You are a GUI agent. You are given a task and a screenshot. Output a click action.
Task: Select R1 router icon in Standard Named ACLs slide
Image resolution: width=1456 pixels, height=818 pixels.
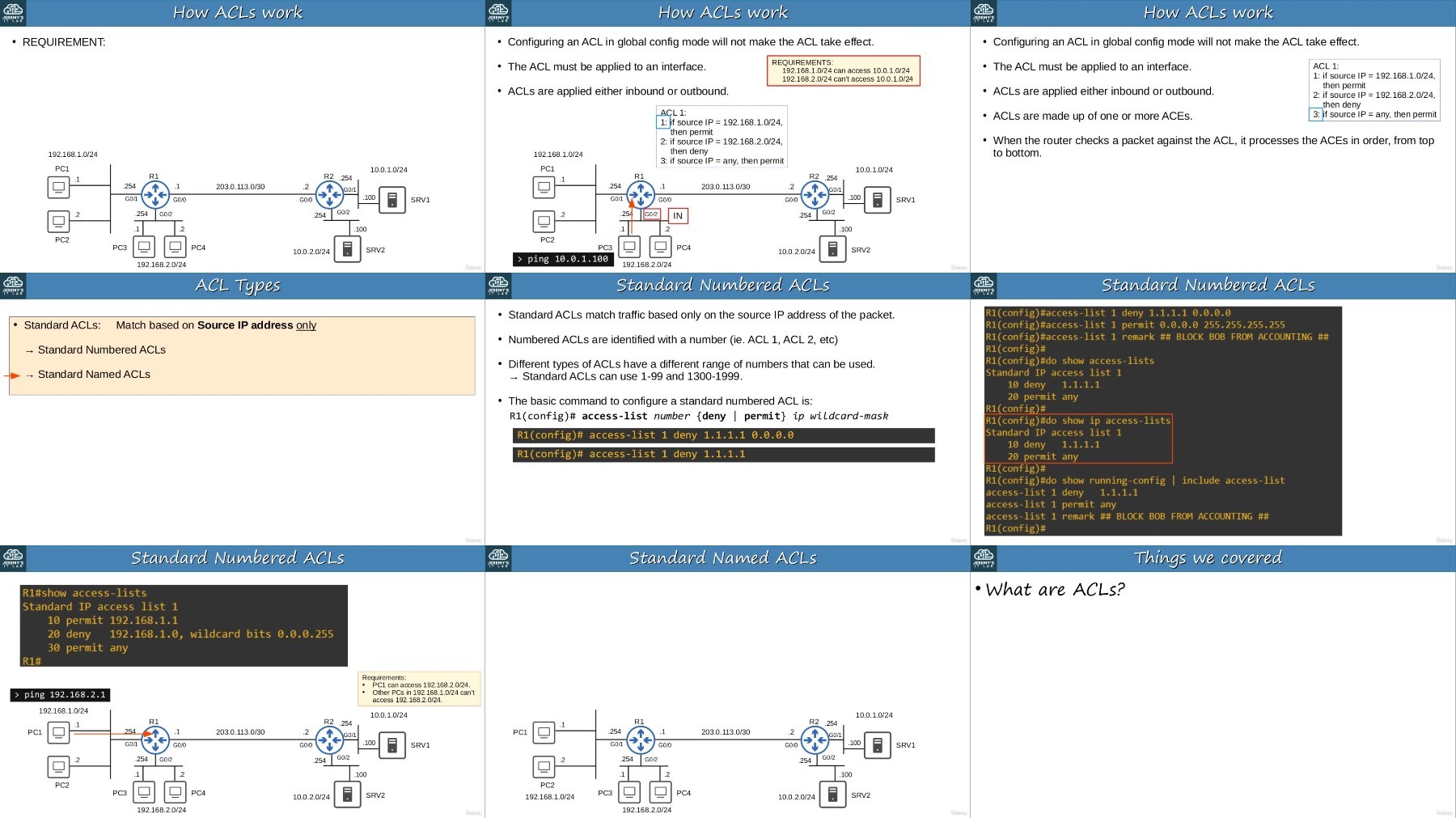tap(640, 740)
